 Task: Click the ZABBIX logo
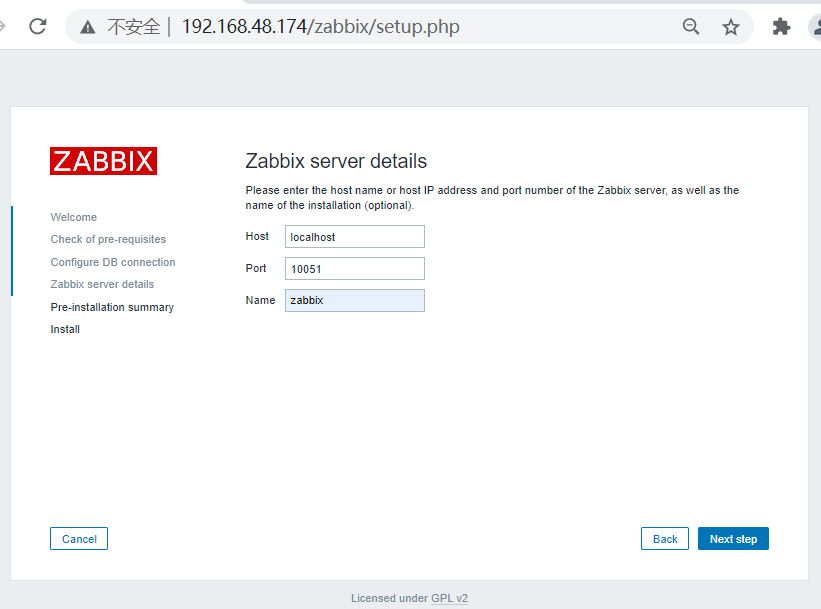coord(103,161)
